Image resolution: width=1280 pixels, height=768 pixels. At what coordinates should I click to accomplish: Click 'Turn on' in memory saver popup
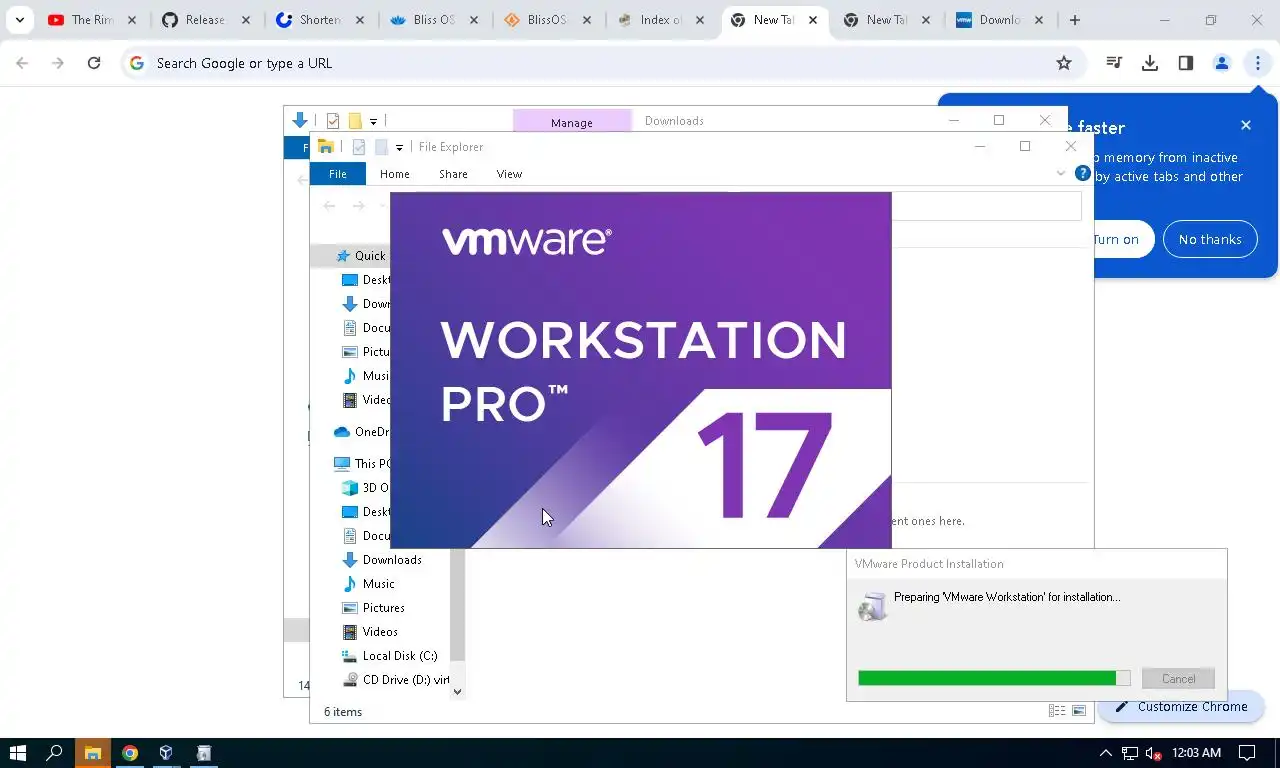click(x=1116, y=239)
